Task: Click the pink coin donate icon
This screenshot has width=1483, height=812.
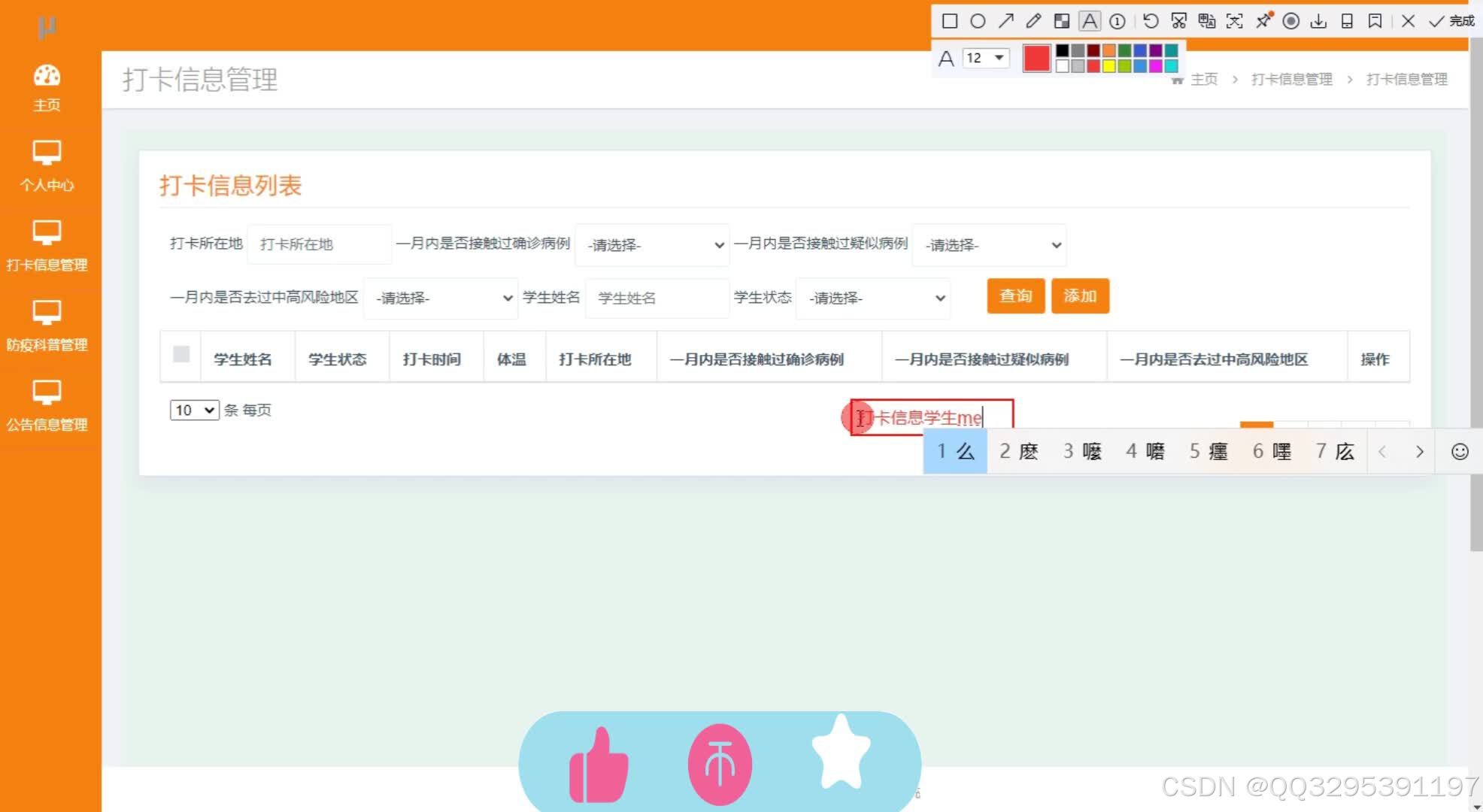Action: [720, 765]
